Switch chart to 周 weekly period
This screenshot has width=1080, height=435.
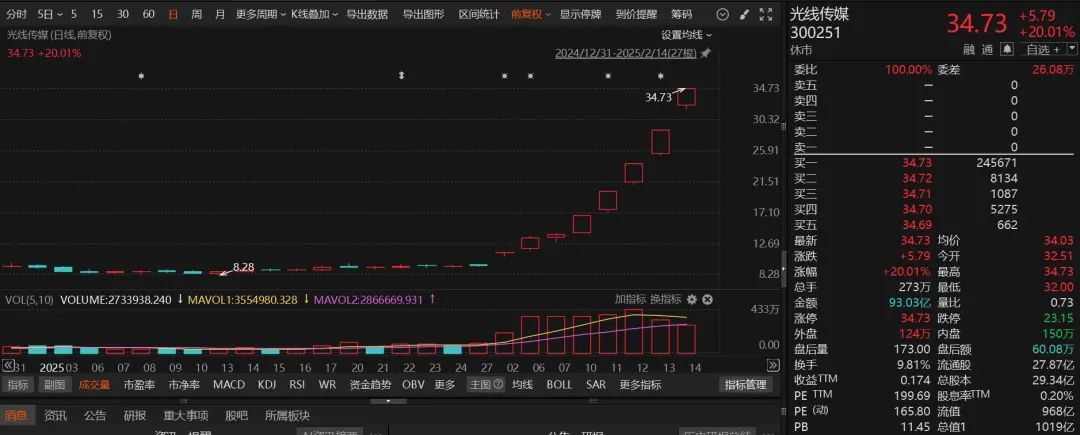coord(197,14)
